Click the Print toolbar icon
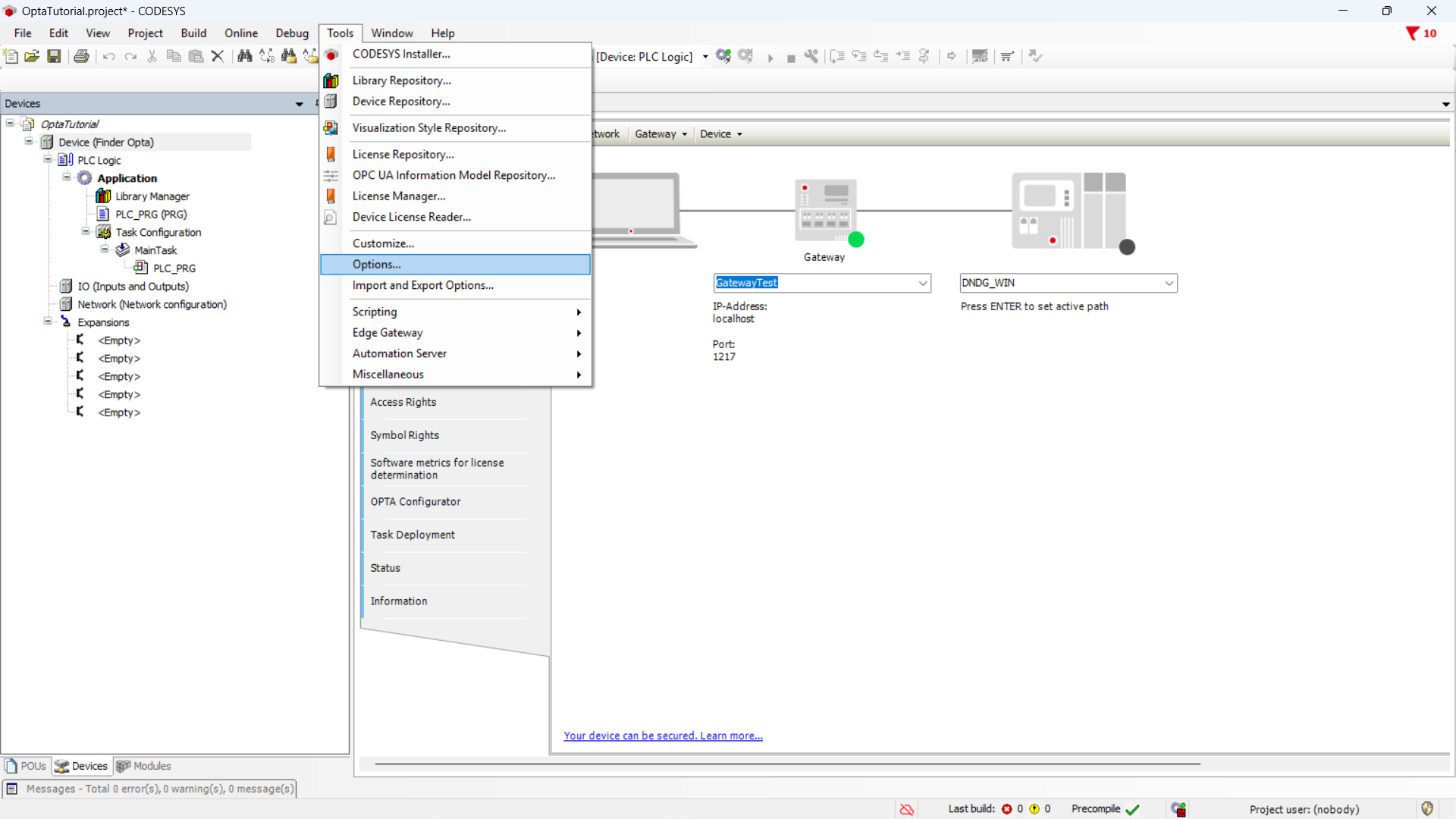 81,56
